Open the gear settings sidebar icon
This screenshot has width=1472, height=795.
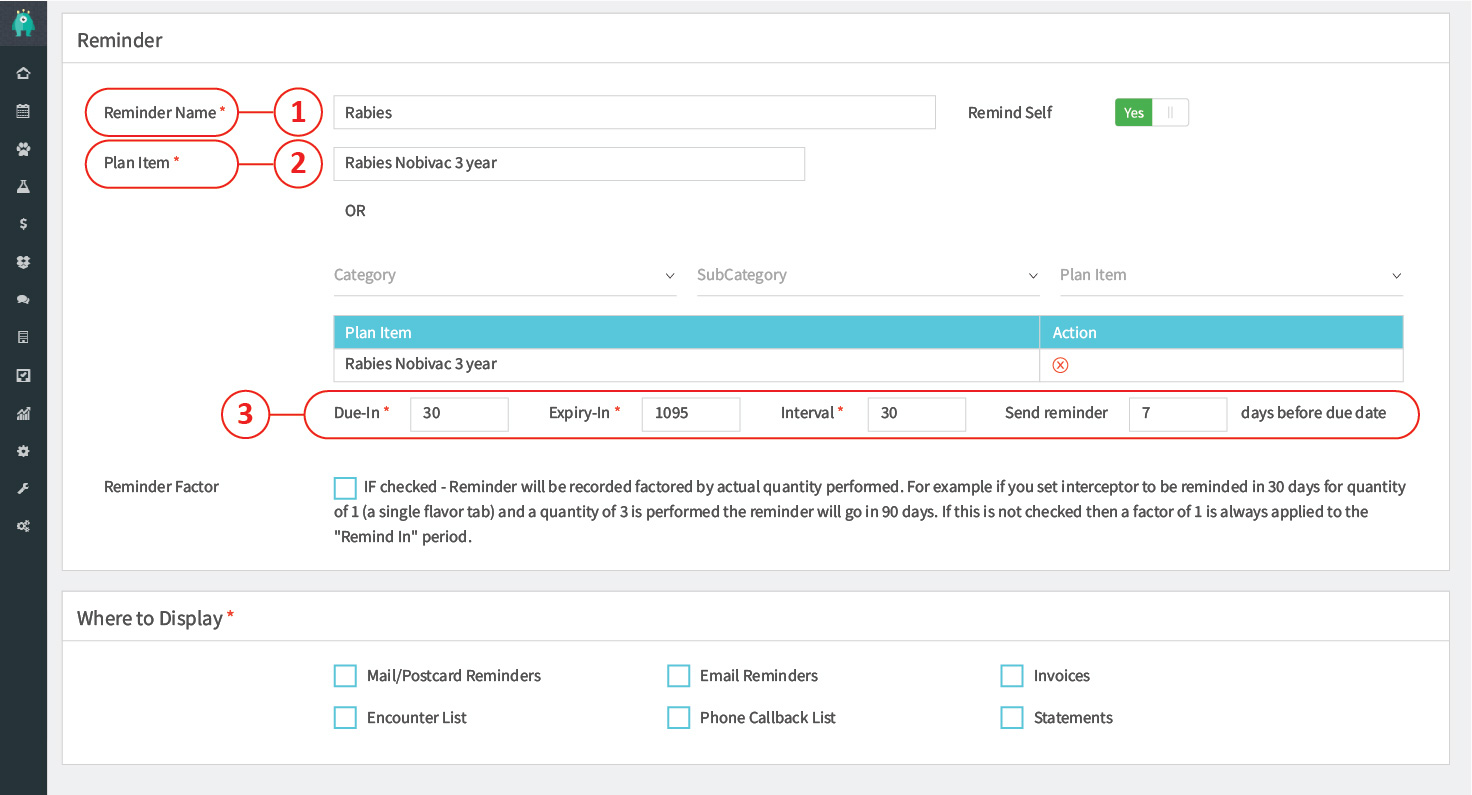pos(23,451)
